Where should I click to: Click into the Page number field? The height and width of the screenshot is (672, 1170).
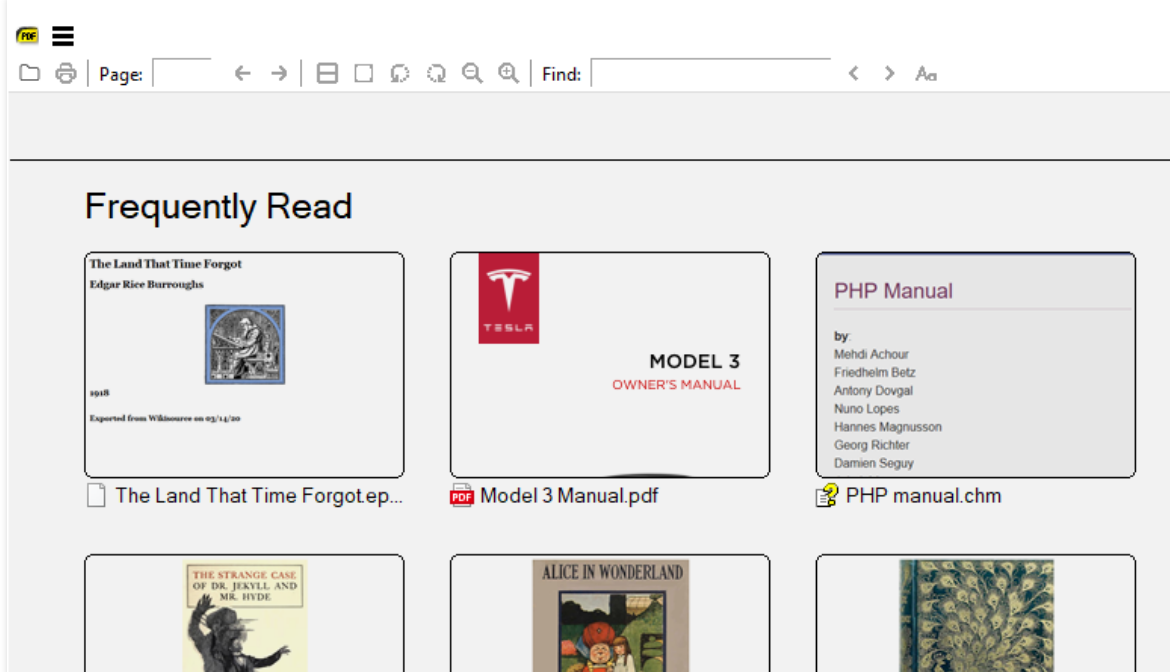182,73
